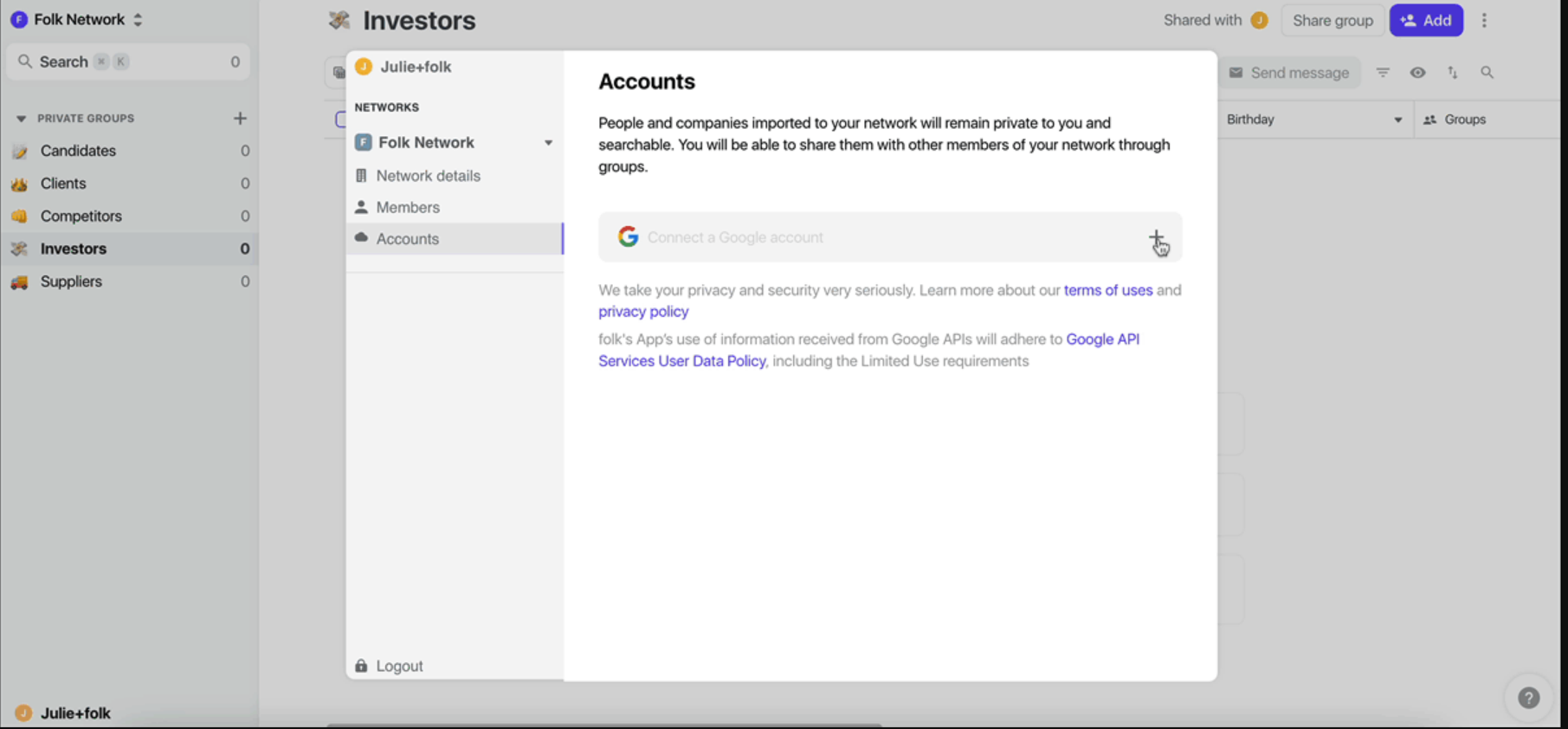Screen dimensions: 1568x729
Task: Toggle column visibility with the eye icon
Action: tap(1417, 73)
